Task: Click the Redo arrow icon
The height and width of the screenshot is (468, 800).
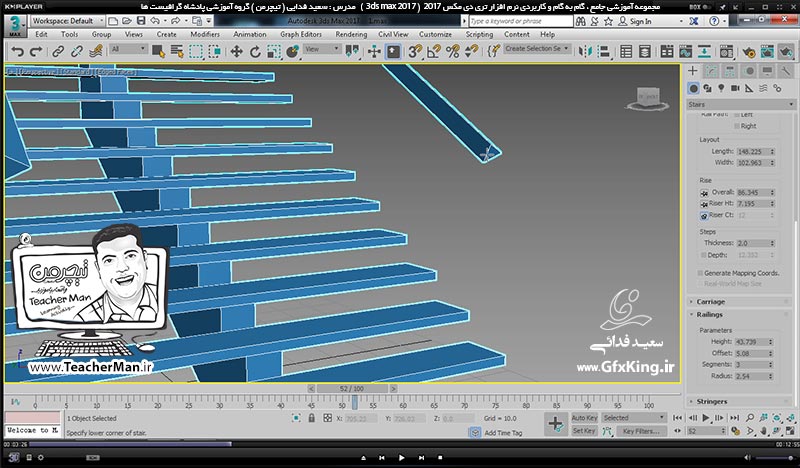Action: 36,52
